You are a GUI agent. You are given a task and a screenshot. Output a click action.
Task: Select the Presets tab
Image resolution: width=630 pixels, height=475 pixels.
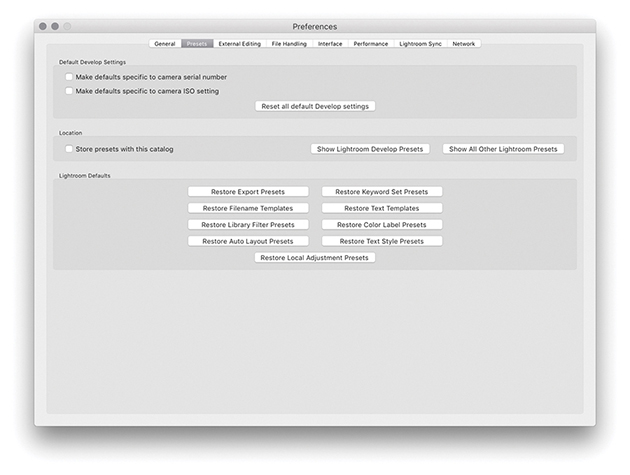tap(197, 44)
